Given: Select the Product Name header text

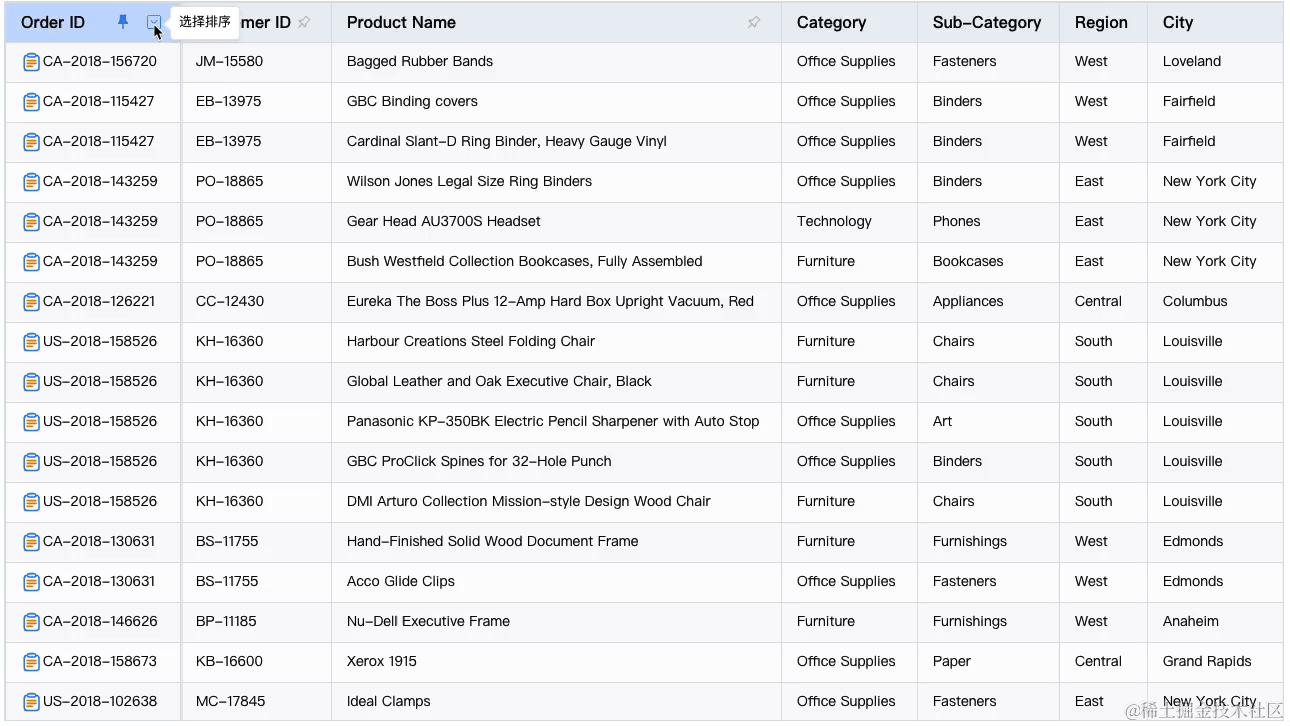Looking at the screenshot, I should pyautogui.click(x=401, y=22).
